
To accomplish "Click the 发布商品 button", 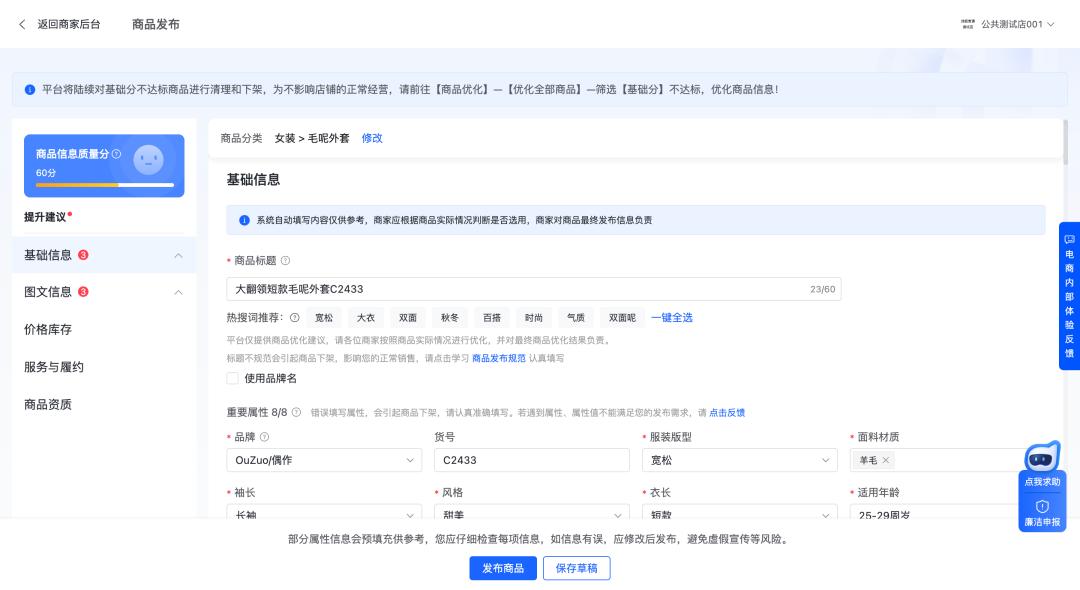I will click(503, 567).
